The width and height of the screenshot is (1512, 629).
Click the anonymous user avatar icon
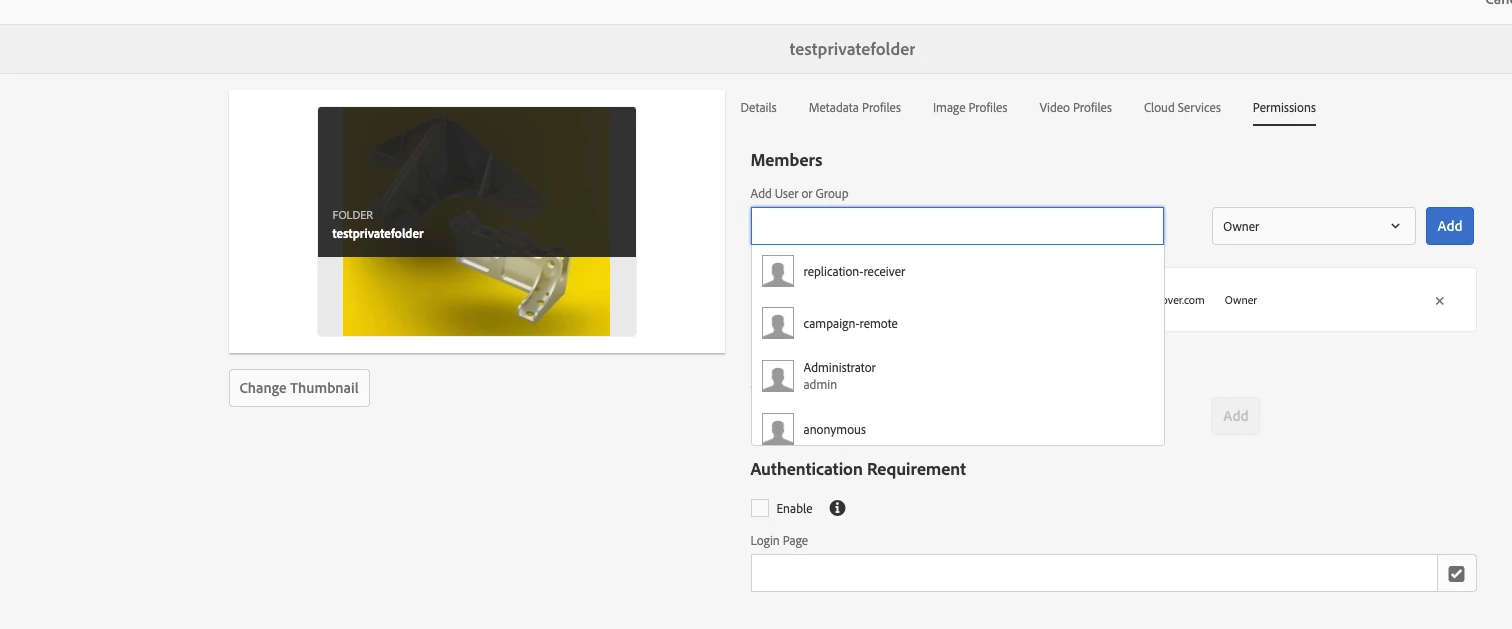click(778, 429)
